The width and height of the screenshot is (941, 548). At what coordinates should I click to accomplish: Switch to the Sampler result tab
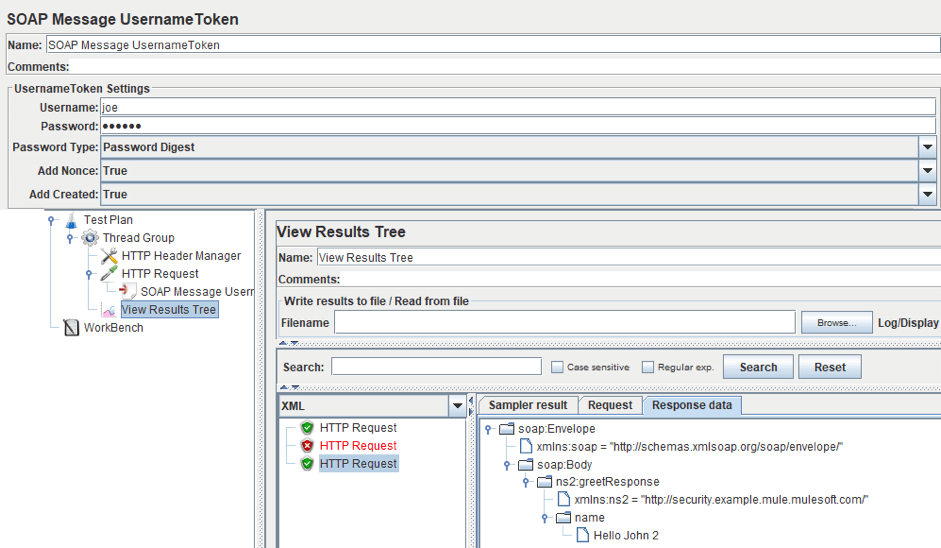[528, 405]
